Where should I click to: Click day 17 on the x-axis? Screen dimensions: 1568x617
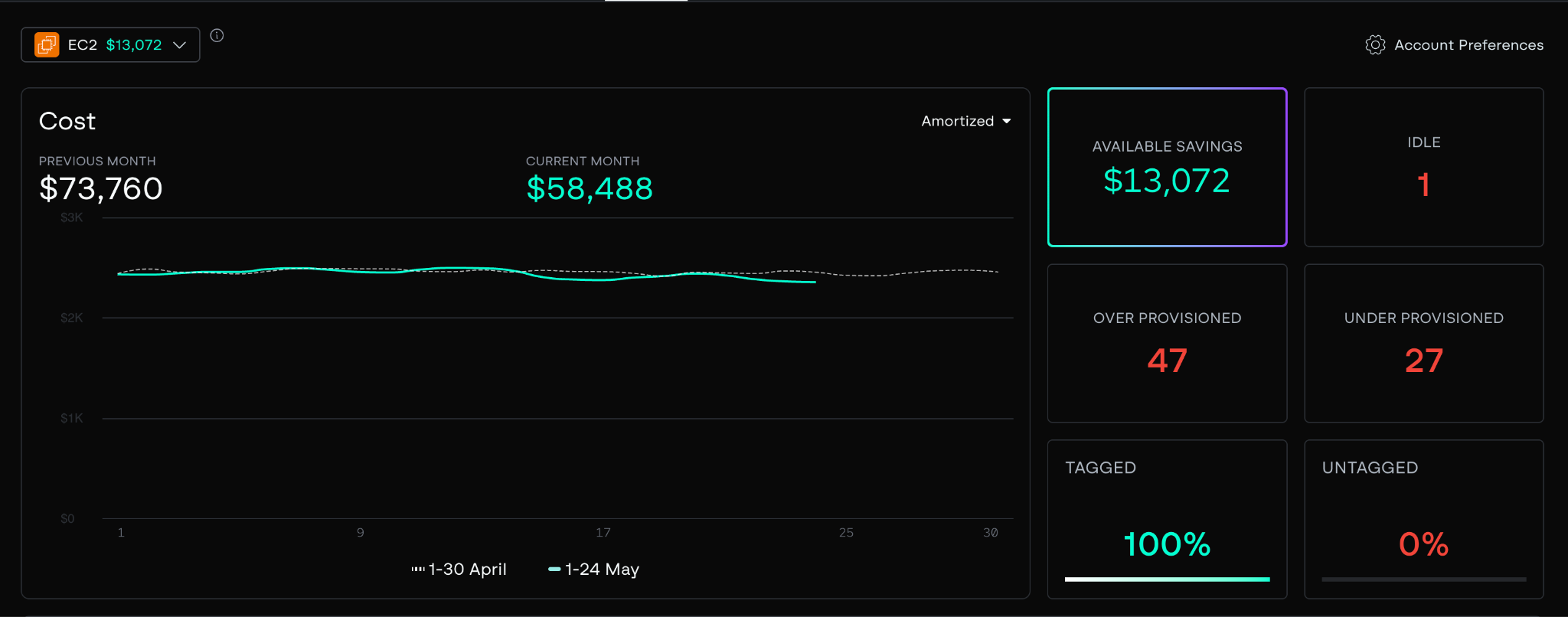coord(603,532)
